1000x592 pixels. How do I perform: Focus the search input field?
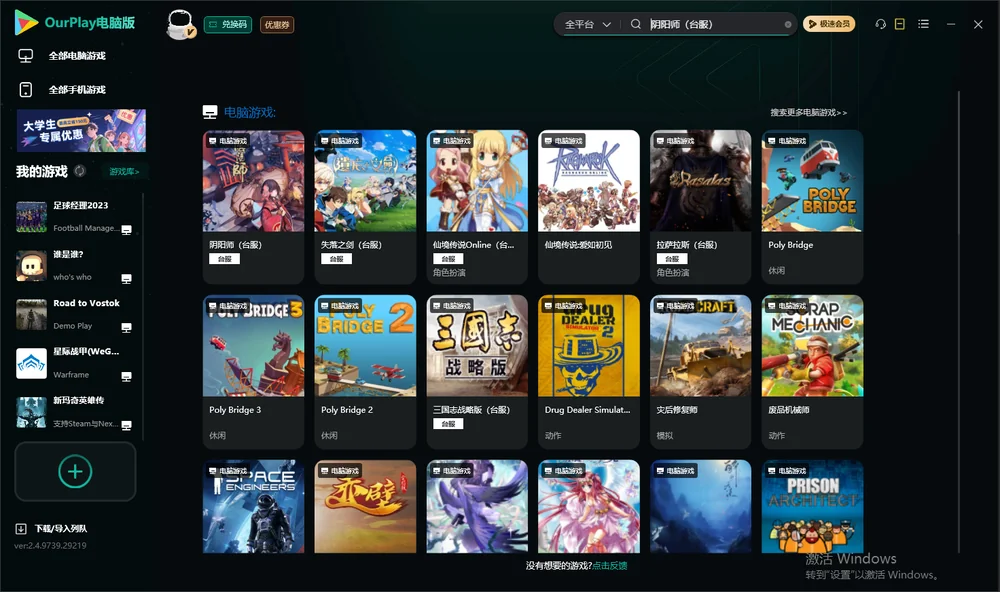(x=714, y=24)
